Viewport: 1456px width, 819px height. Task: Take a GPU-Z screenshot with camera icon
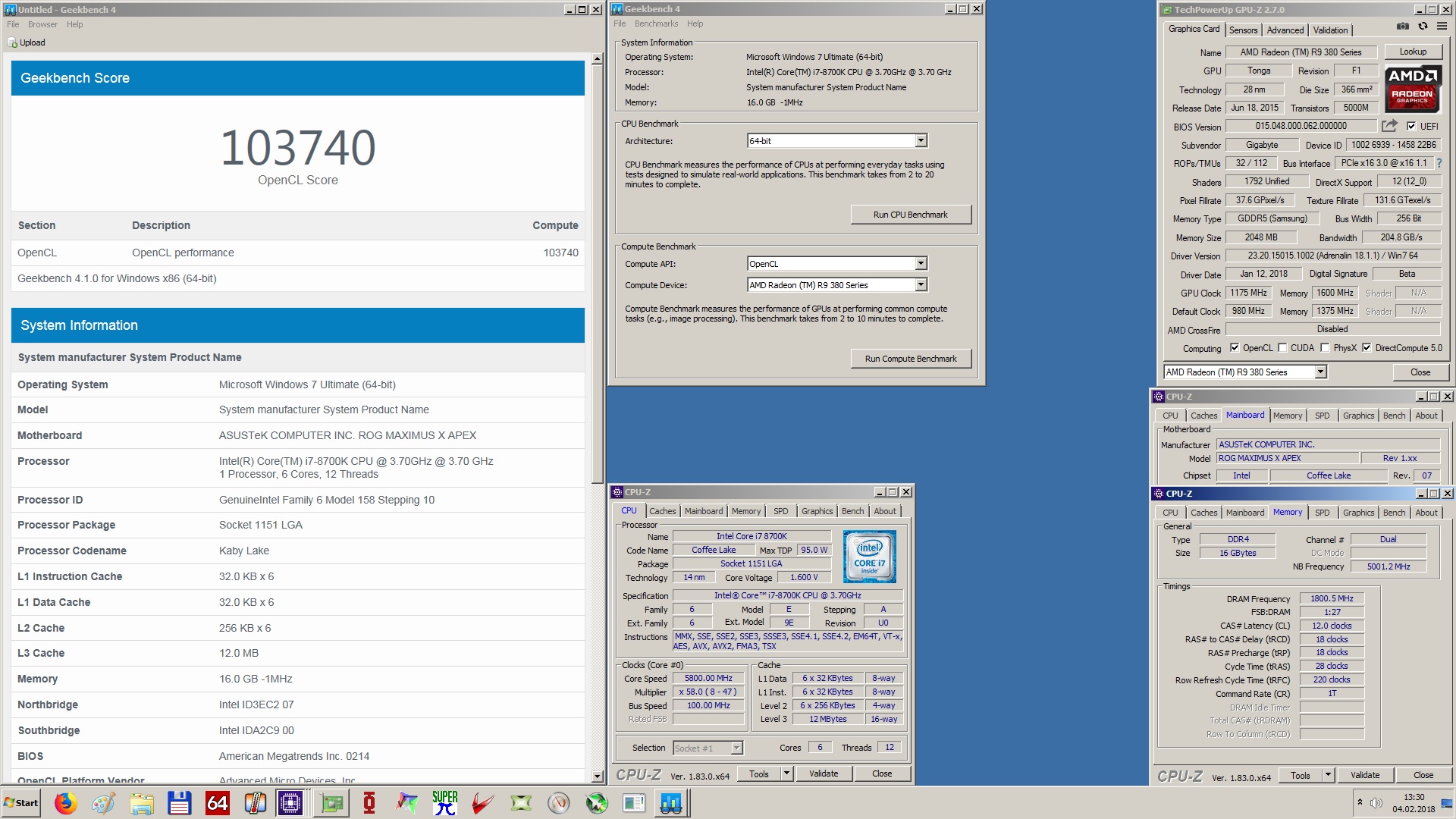pyautogui.click(x=1403, y=26)
